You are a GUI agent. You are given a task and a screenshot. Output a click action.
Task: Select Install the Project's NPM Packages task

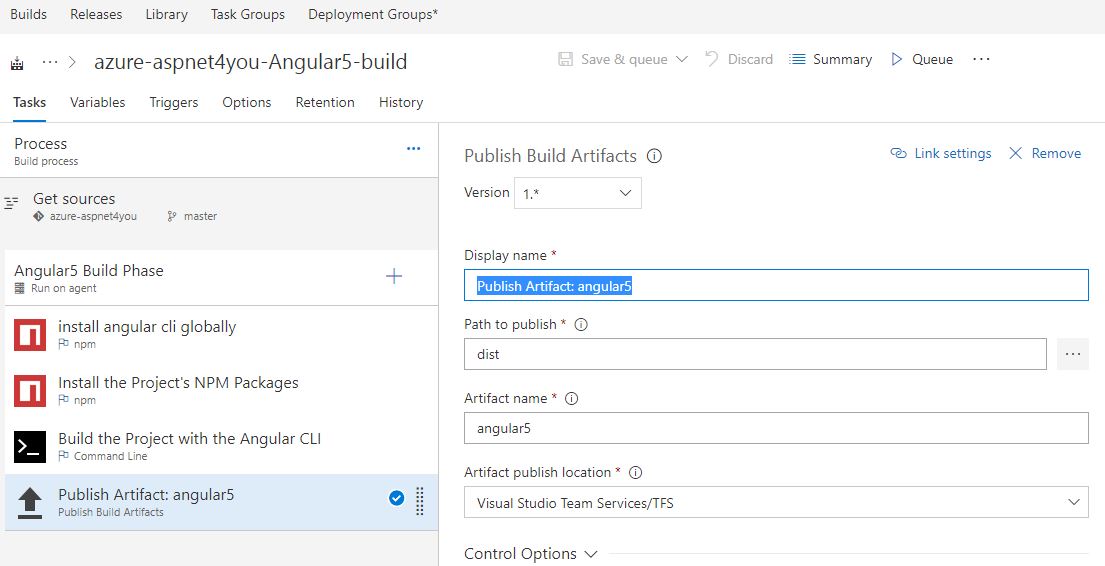(x=221, y=390)
